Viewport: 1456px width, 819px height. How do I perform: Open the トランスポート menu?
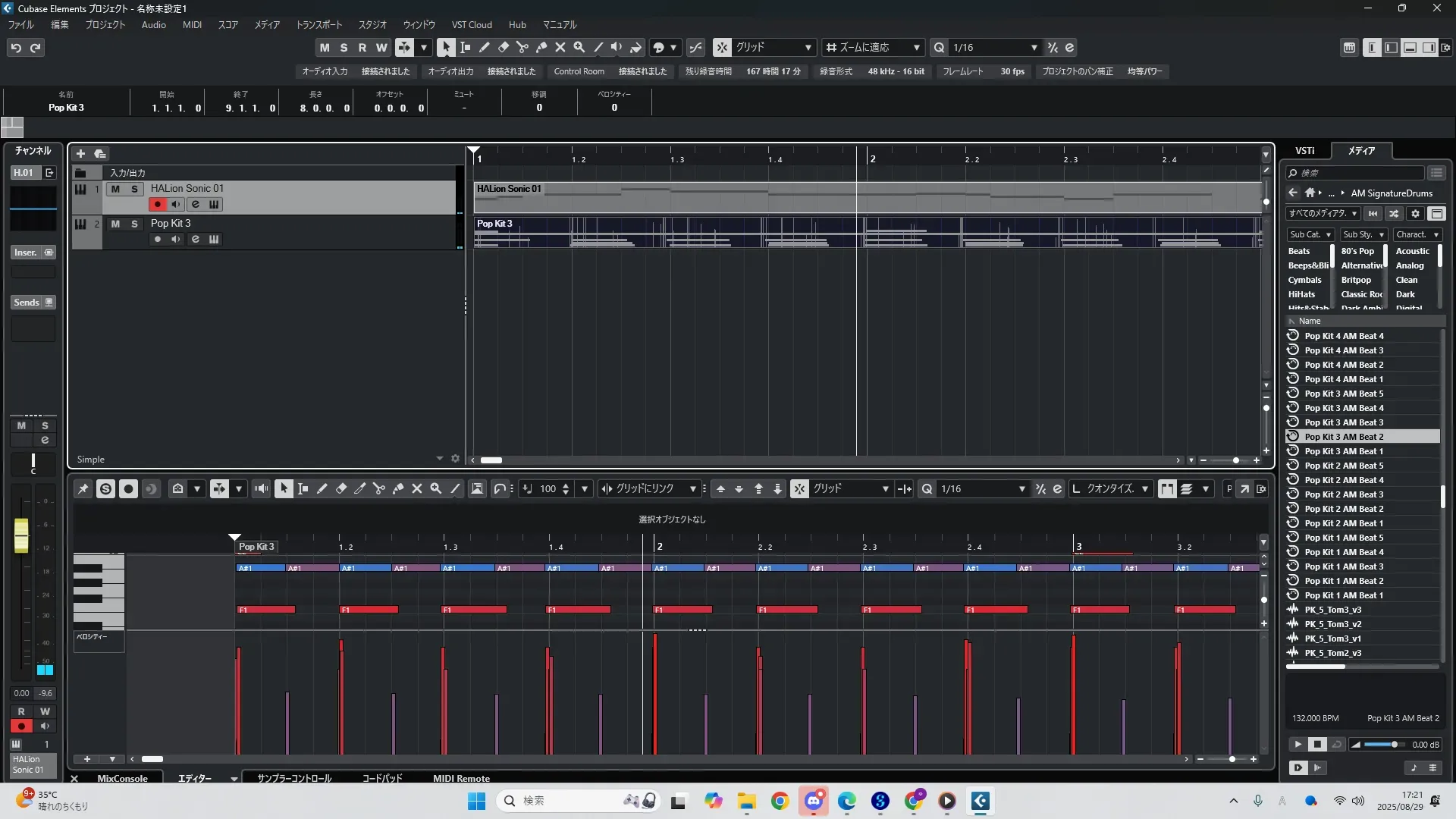pos(318,25)
